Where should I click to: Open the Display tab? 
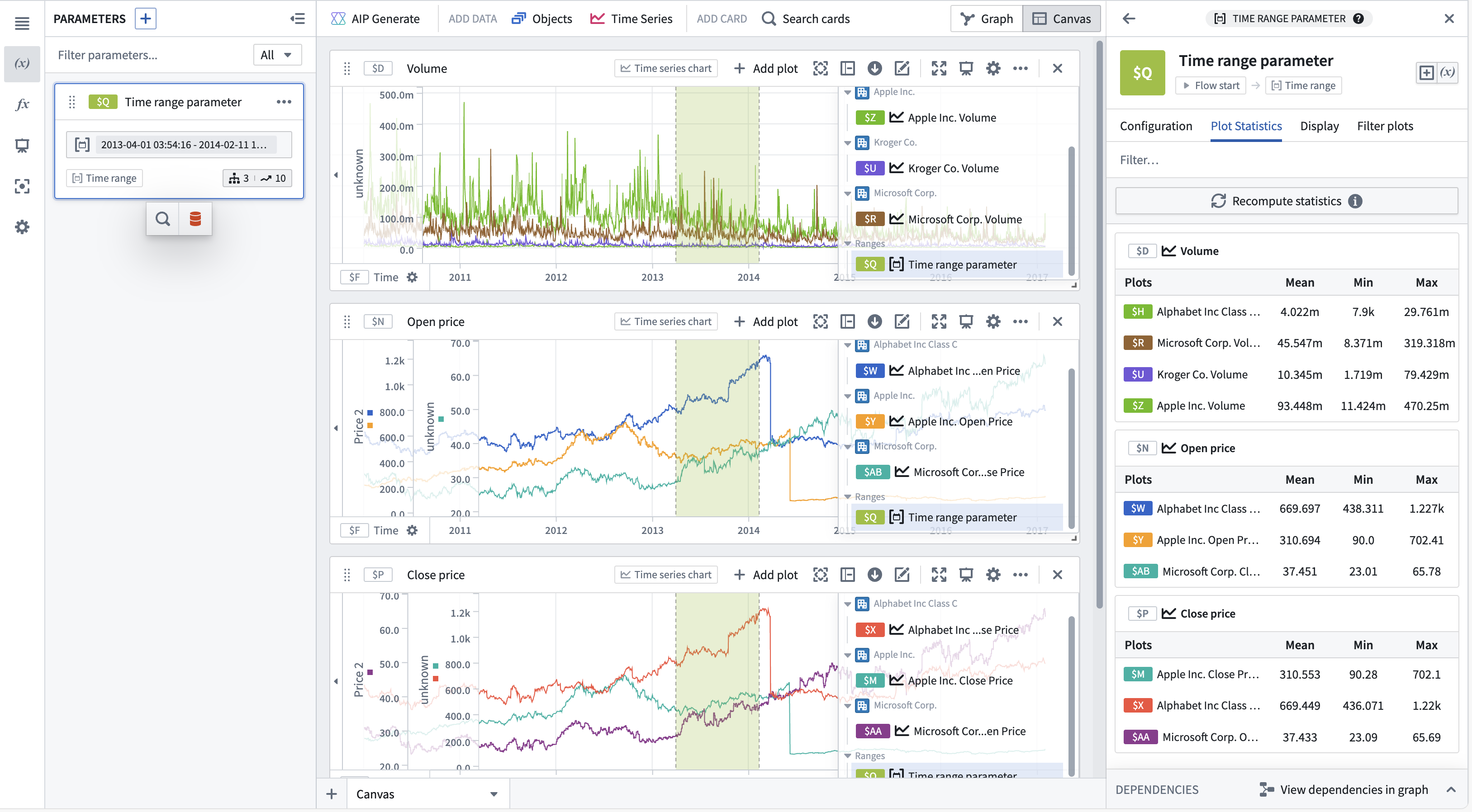[1319, 126]
